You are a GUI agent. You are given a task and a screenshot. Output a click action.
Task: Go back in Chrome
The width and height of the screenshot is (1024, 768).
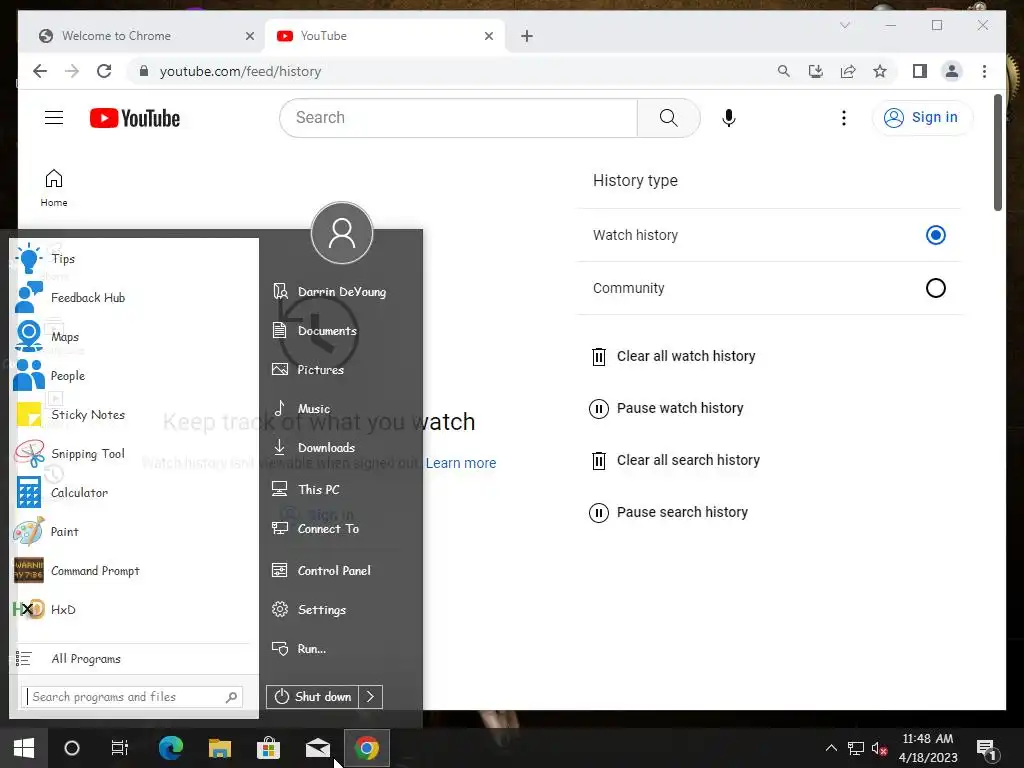tap(40, 71)
